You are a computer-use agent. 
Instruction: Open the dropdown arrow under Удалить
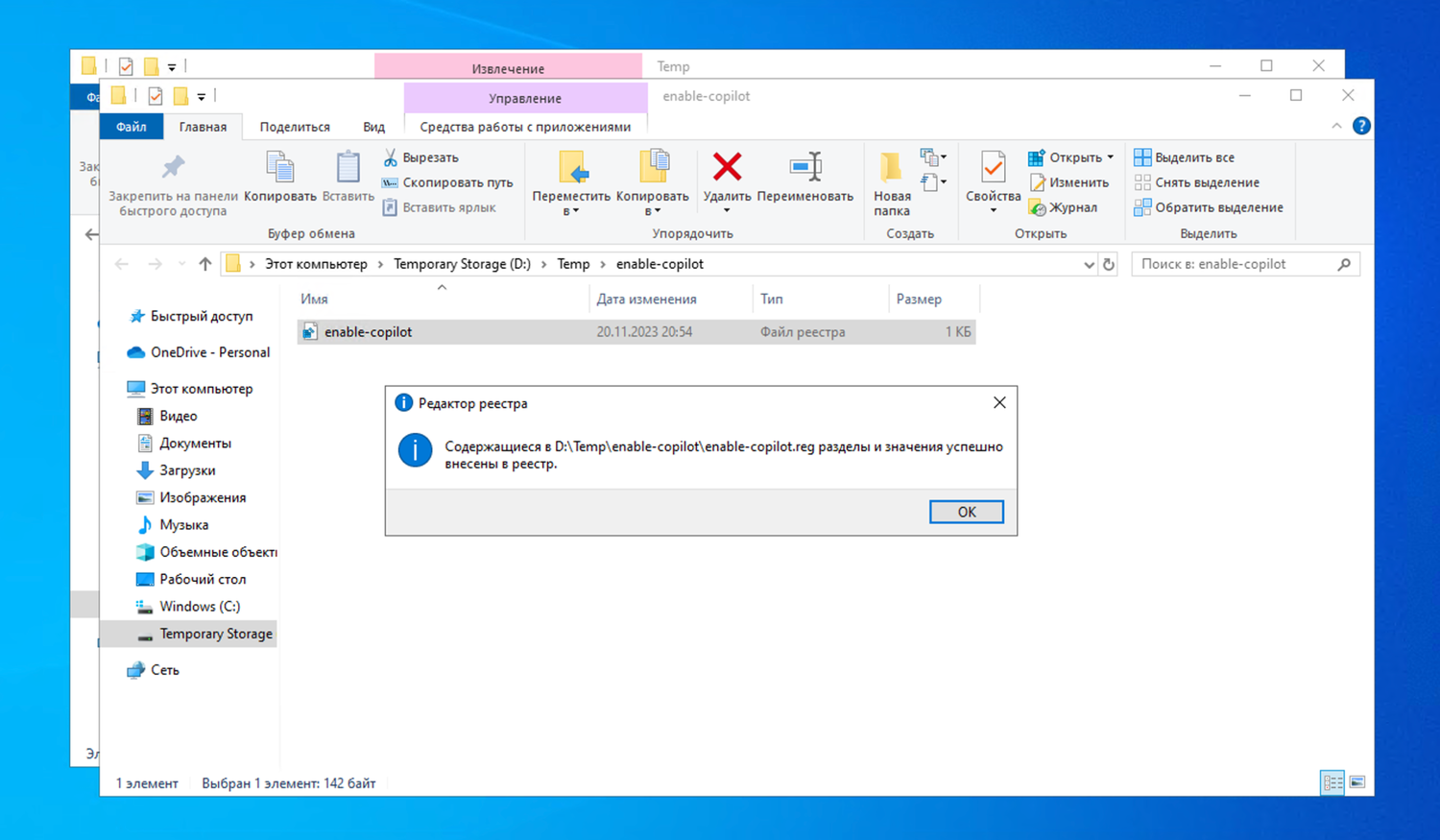pyautogui.click(x=727, y=211)
